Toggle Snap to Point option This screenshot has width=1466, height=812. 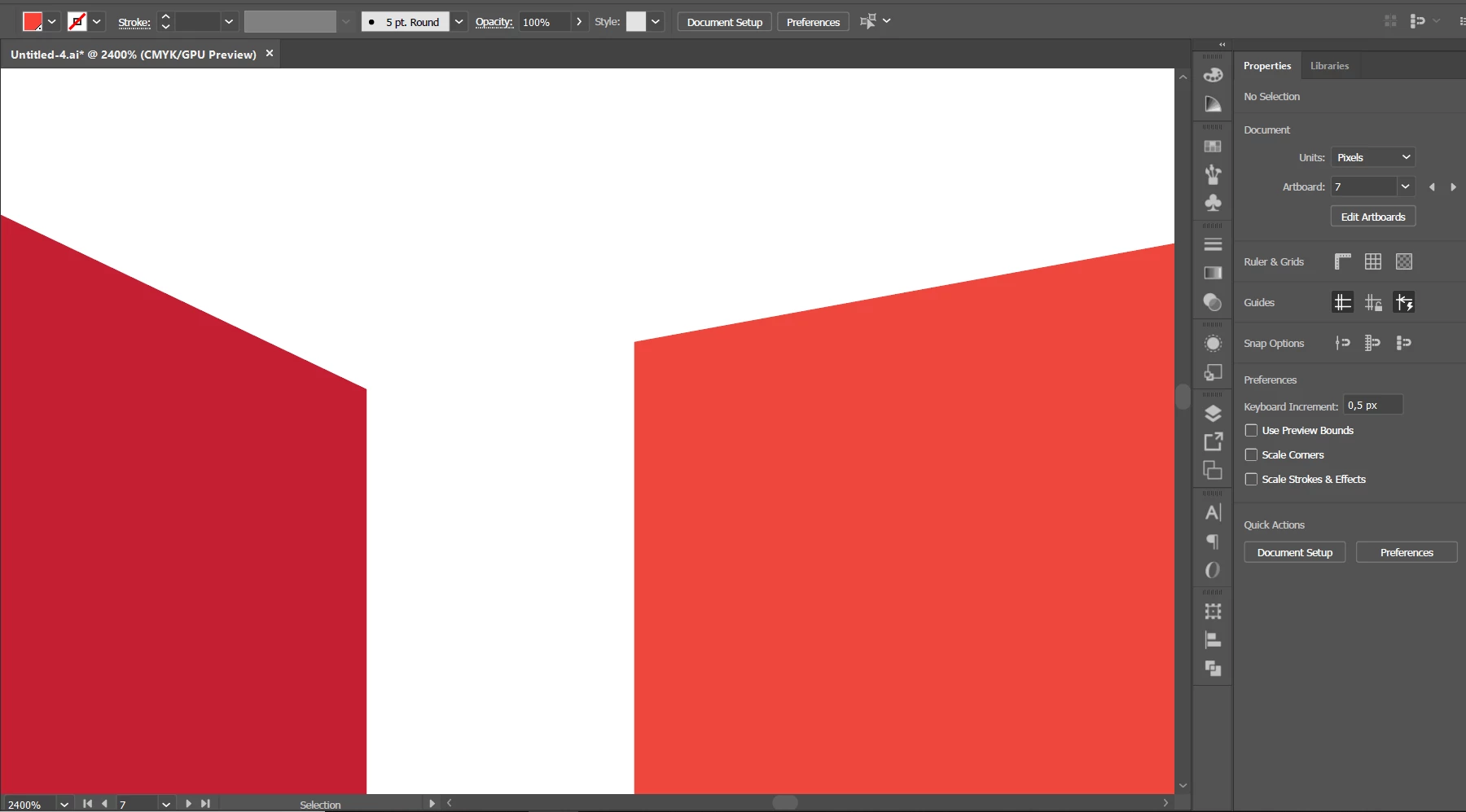[x=1342, y=343]
